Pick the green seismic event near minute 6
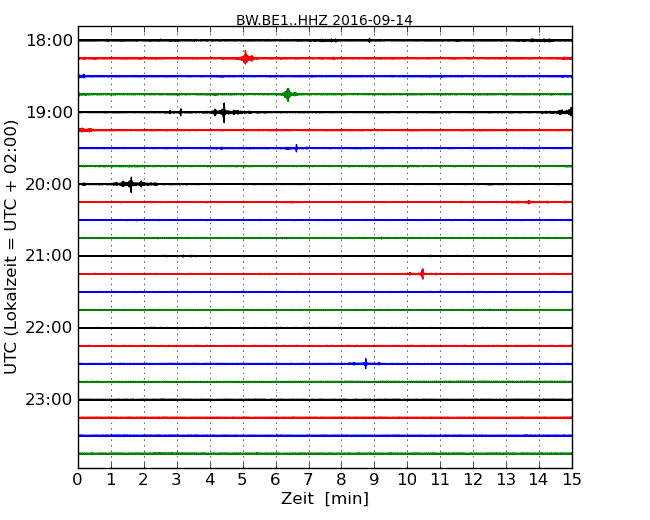This screenshot has height=520, width=650. [x=288, y=95]
